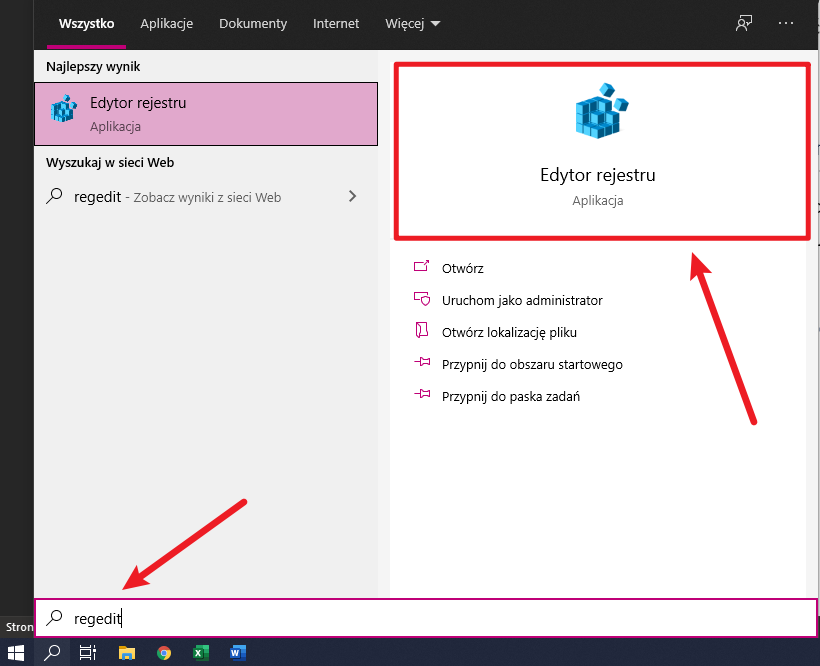The image size is (820, 666).
Task: Click the Najlepszy wynik heading
Action: tap(93, 66)
